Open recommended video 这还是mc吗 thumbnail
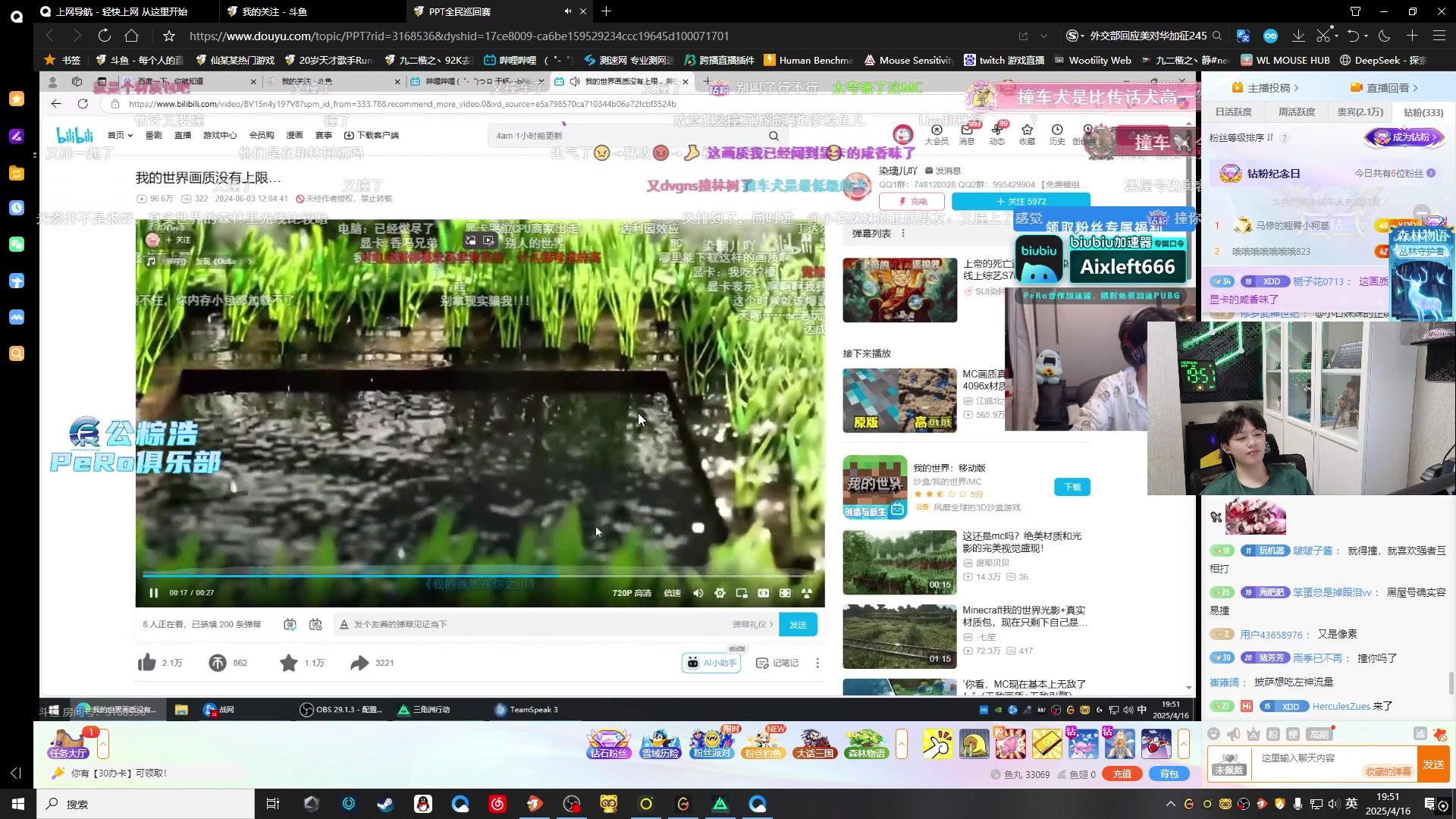The image size is (1456, 819). tap(899, 562)
